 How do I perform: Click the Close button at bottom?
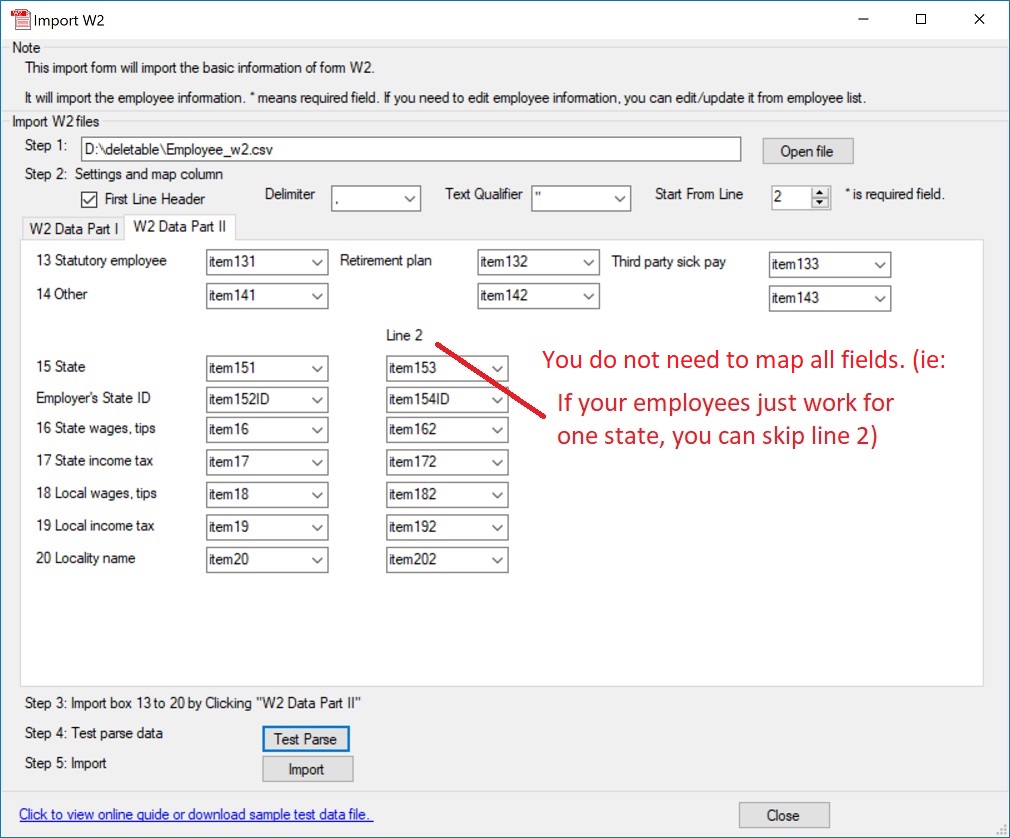click(783, 815)
